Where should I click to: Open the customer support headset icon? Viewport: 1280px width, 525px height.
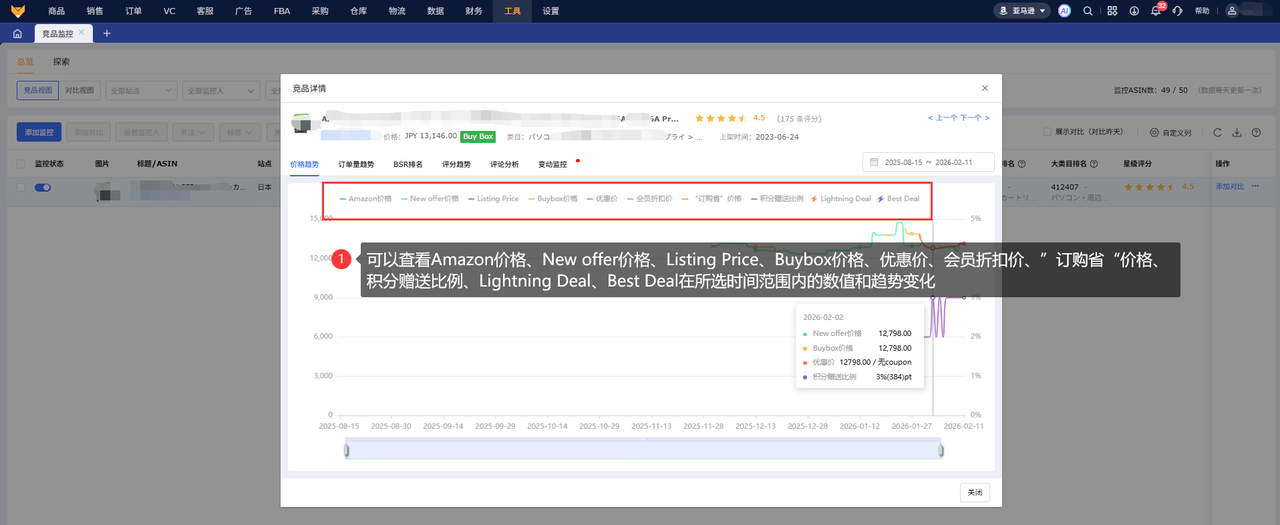(1178, 11)
